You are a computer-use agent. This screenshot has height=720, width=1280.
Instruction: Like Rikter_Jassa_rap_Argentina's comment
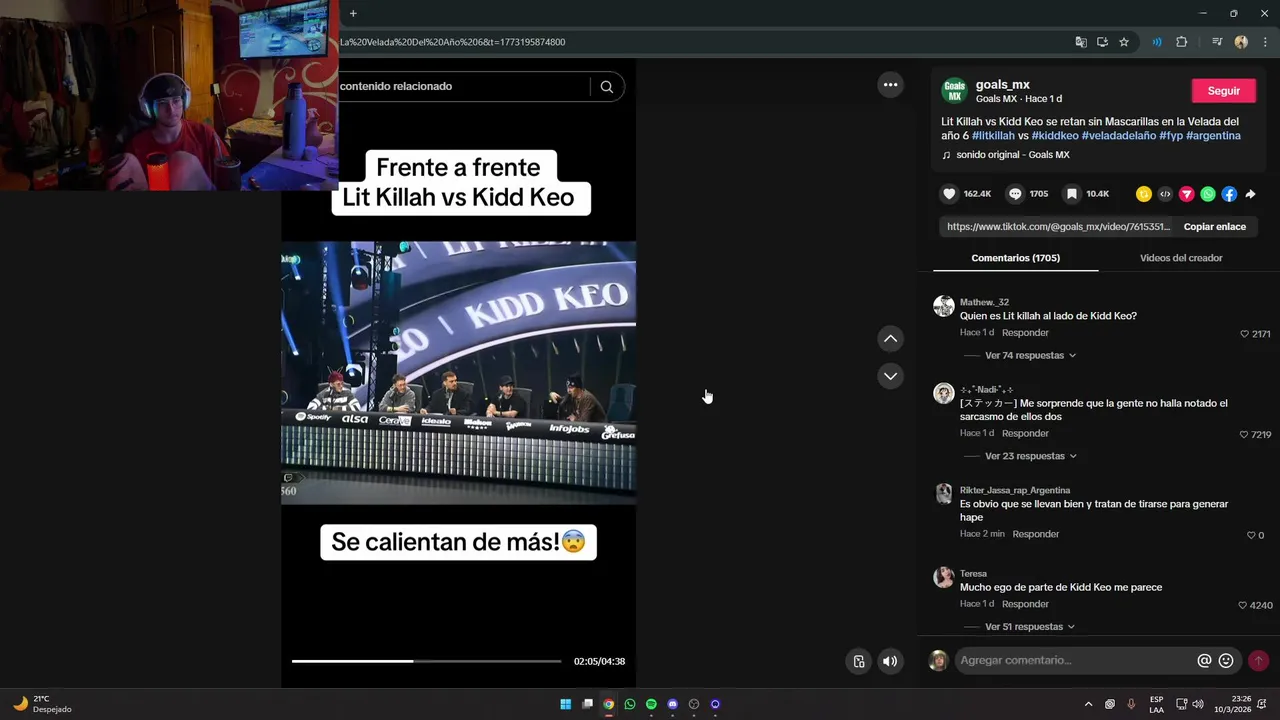coord(1250,536)
